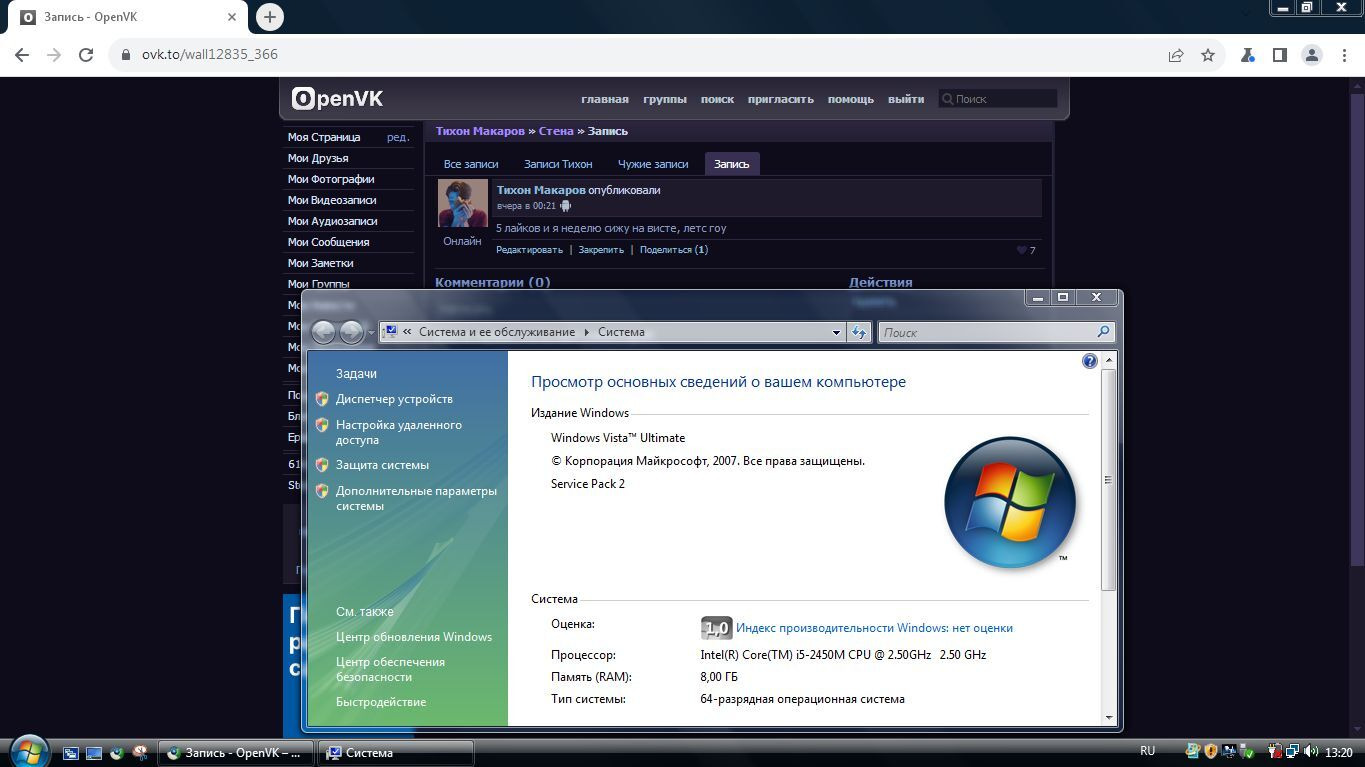Like the post via heart icon
Viewport: 1365px width, 767px height.
click(1022, 250)
